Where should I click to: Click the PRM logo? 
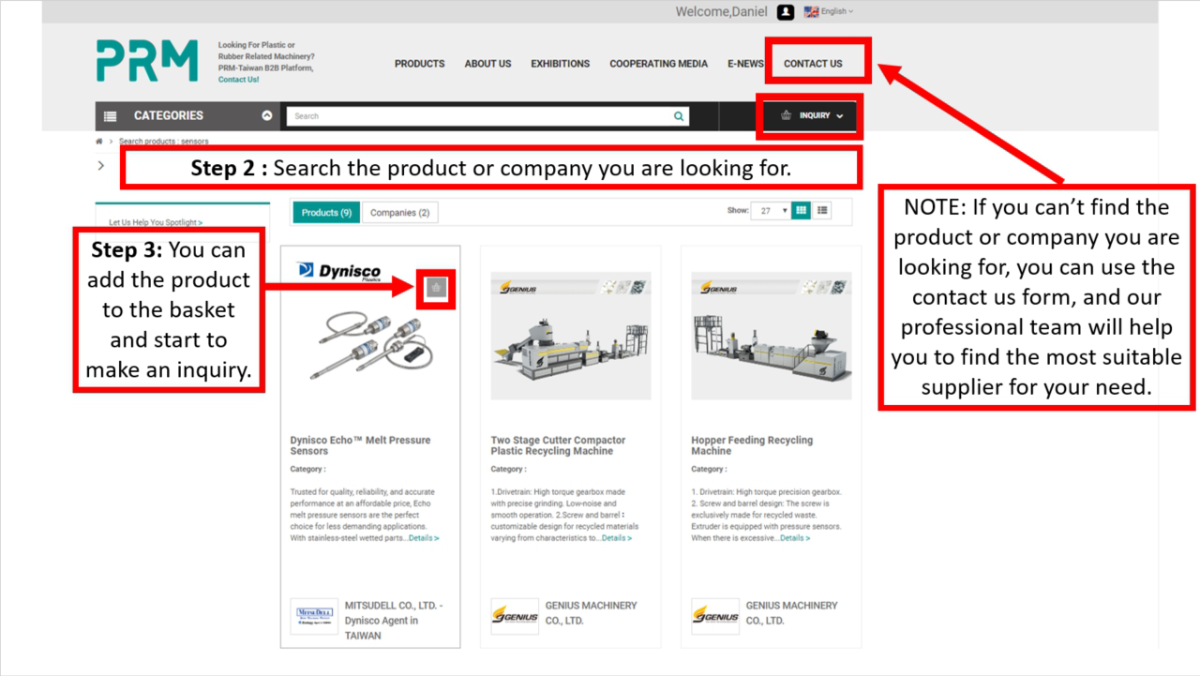click(x=147, y=61)
